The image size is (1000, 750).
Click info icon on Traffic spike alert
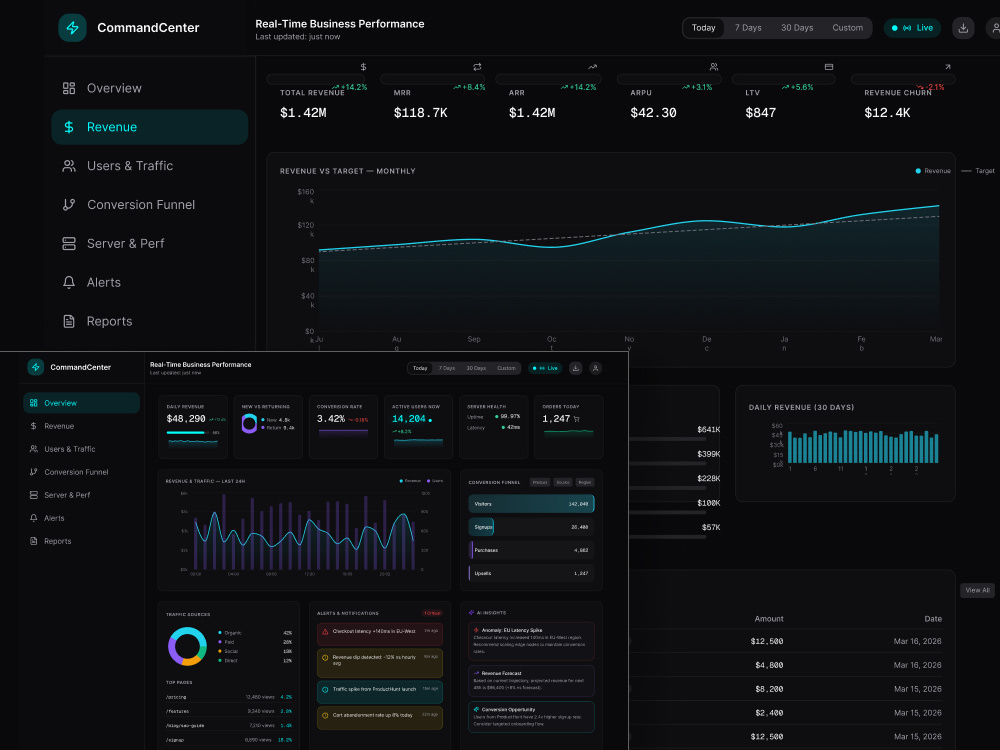[325, 689]
